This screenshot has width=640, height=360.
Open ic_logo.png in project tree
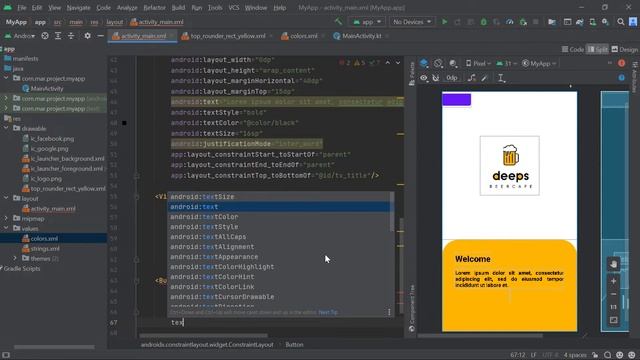(46, 178)
